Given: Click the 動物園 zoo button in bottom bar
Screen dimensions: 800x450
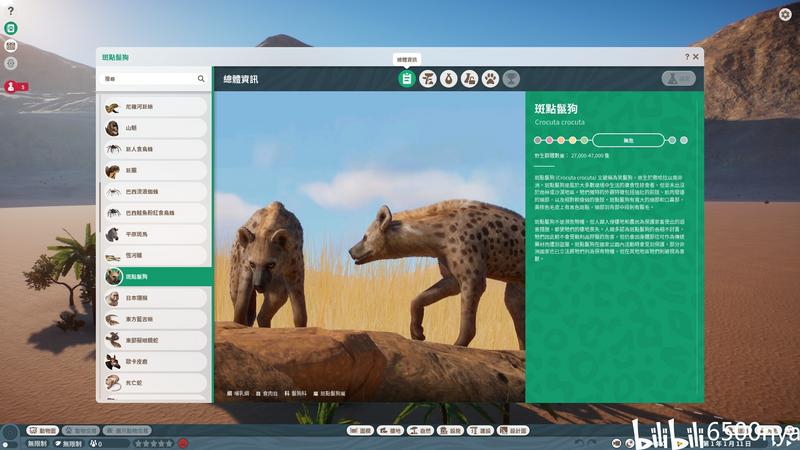Looking at the screenshot, I should tap(43, 431).
